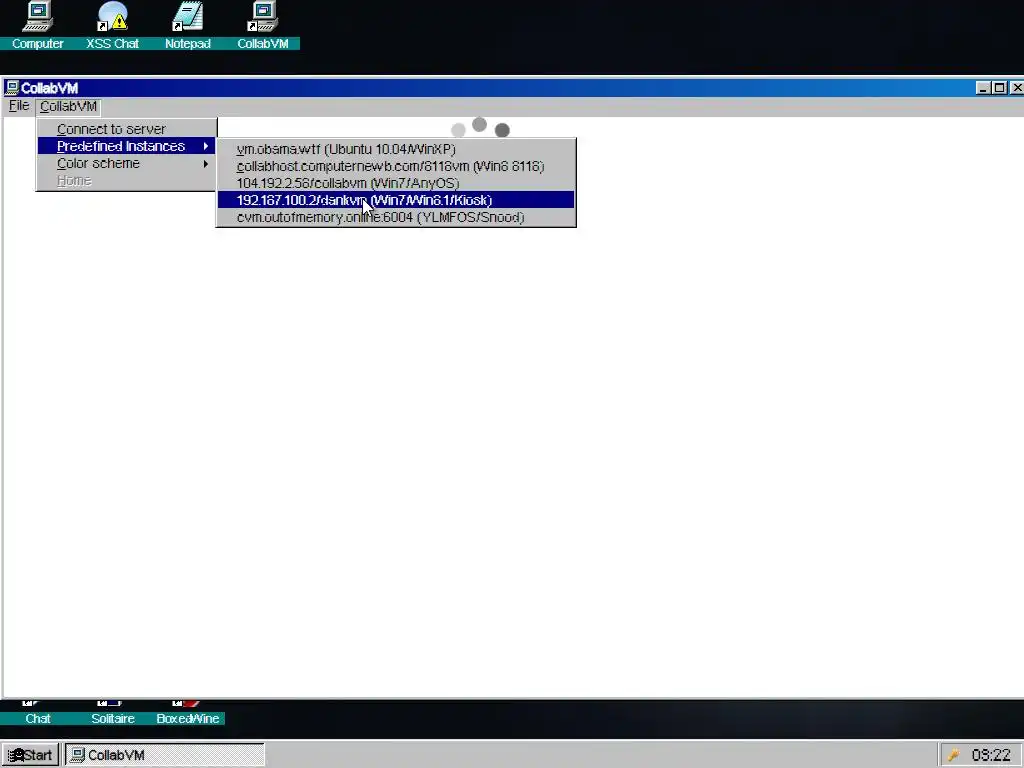This screenshot has height=768, width=1024.
Task: Click the Start button
Action: (x=30, y=755)
